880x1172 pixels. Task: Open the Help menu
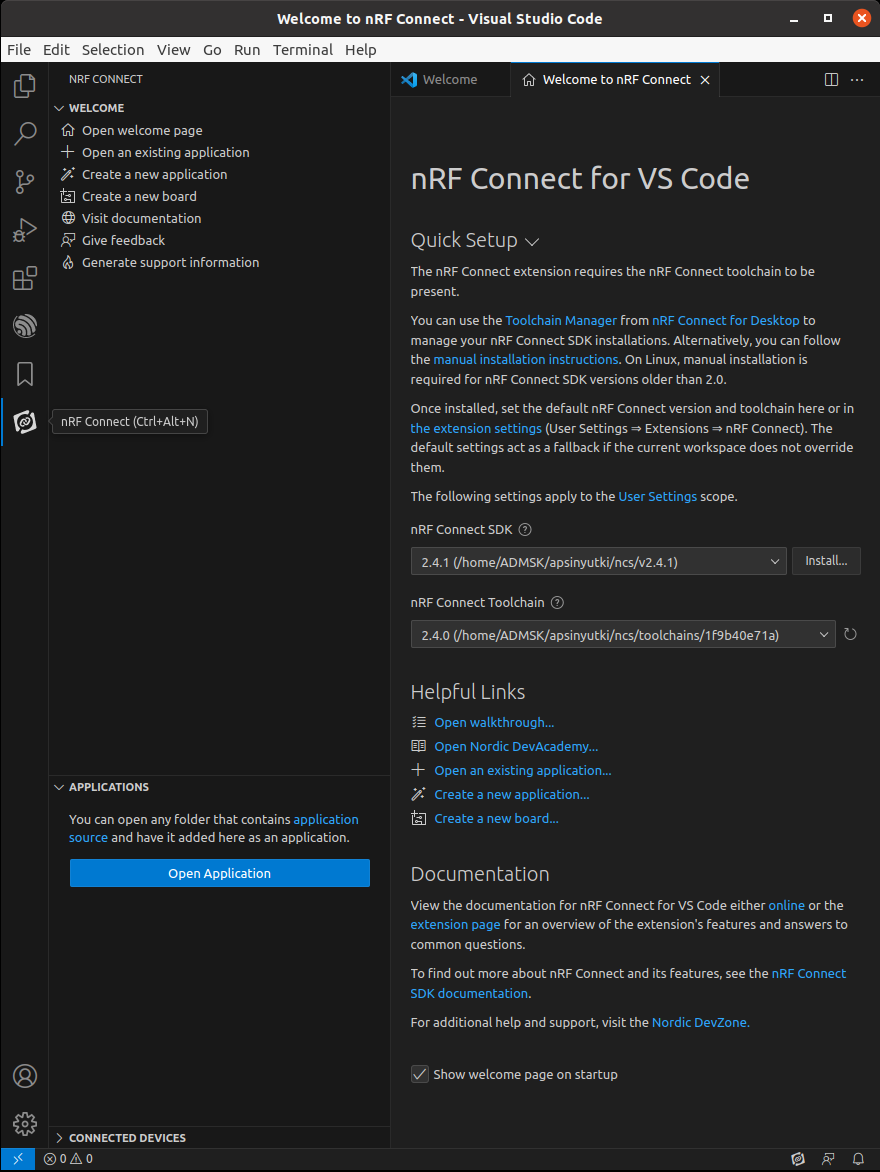[x=360, y=49]
